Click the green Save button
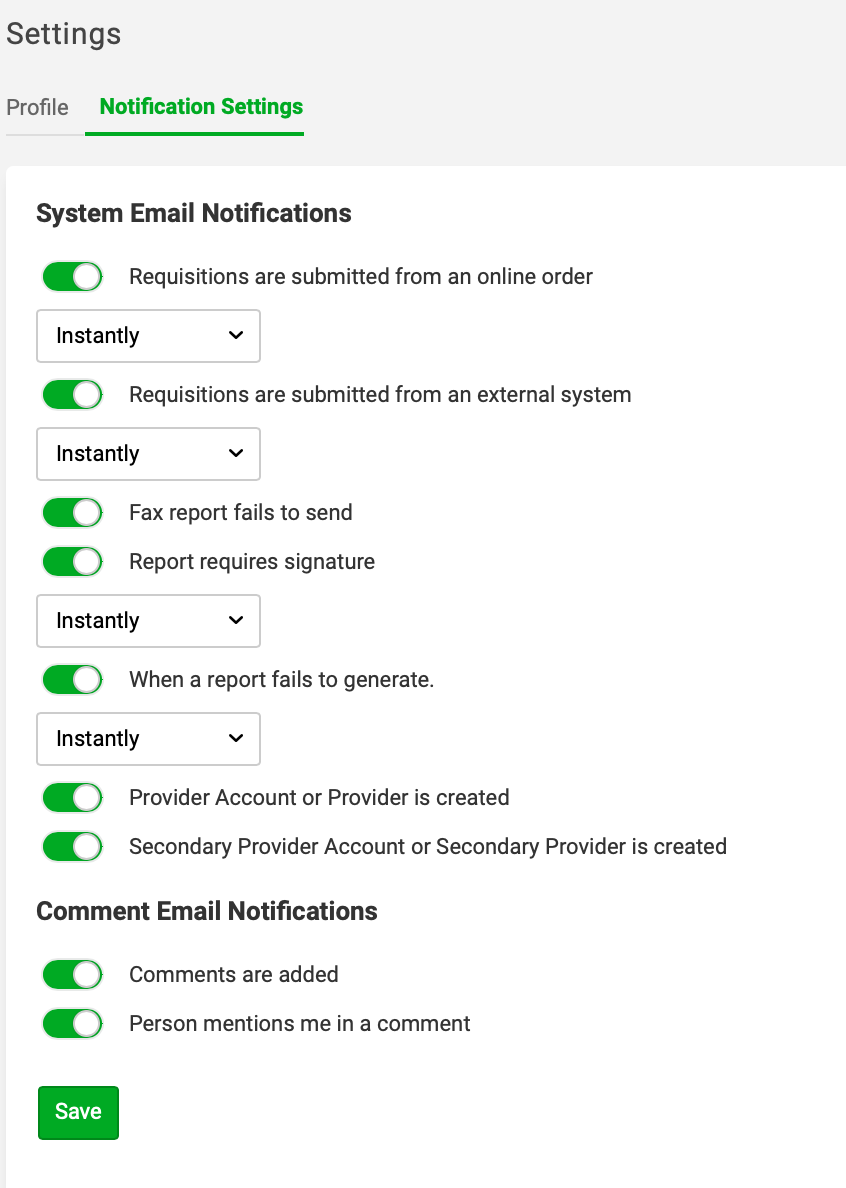Viewport: 846px width, 1188px height. click(78, 1112)
